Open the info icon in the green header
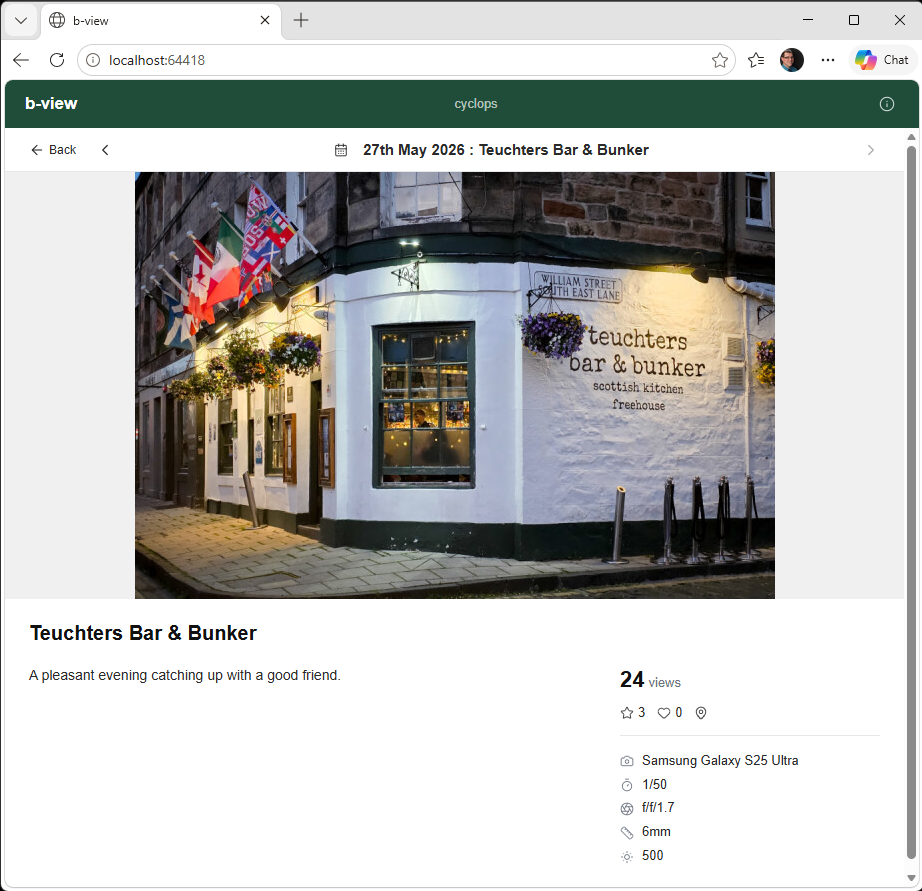 pyautogui.click(x=886, y=104)
